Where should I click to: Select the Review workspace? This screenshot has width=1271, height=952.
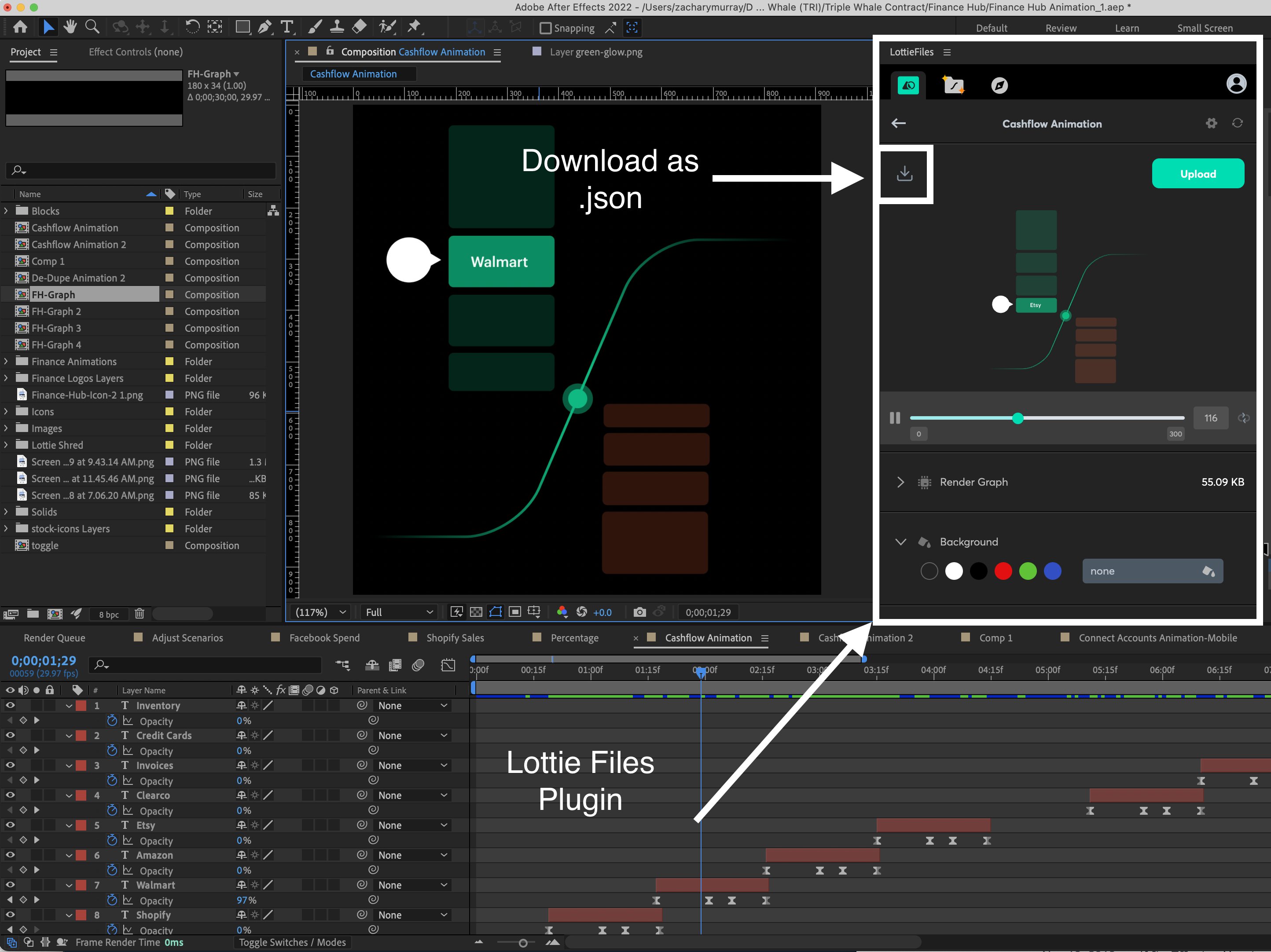[1061, 28]
